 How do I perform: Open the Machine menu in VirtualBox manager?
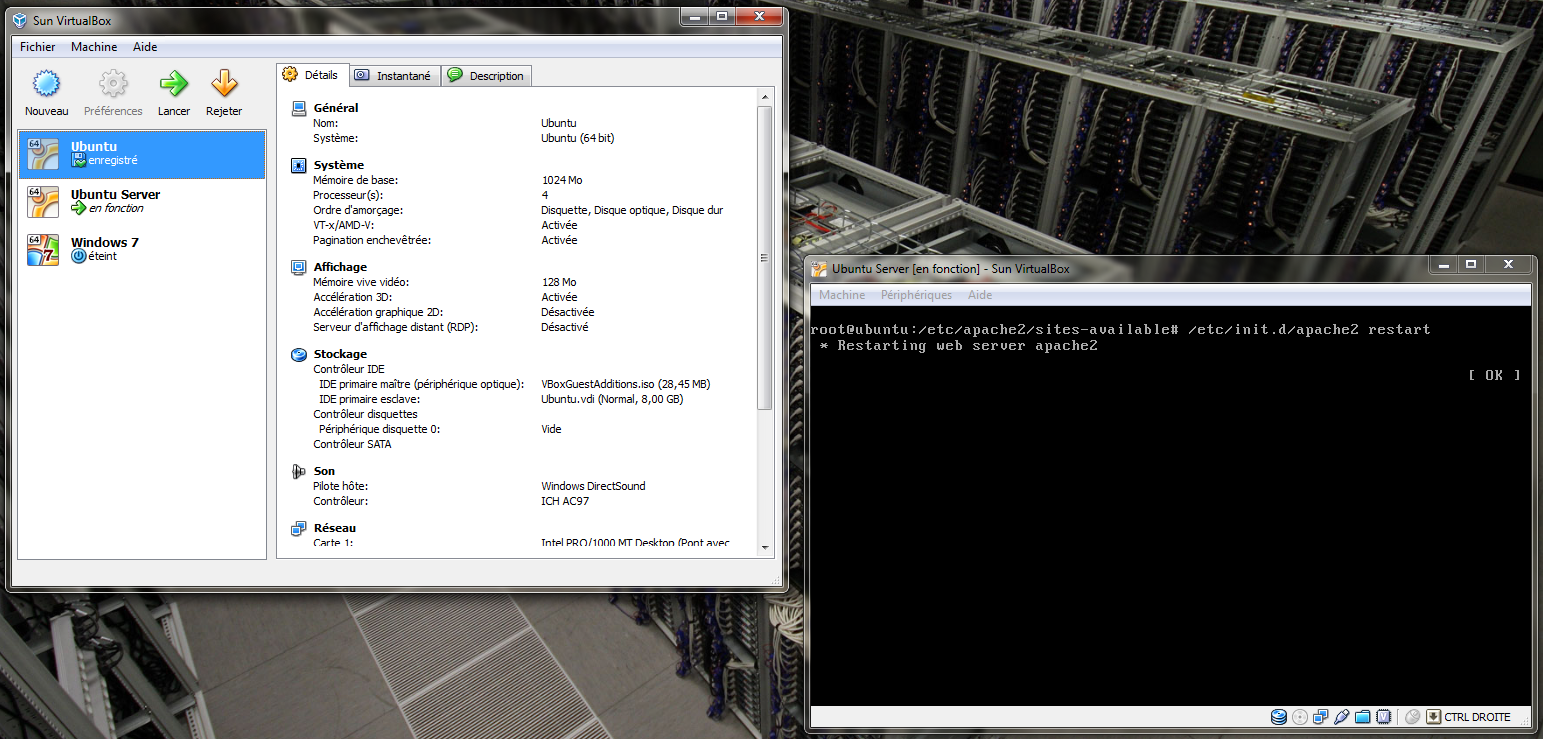[94, 47]
